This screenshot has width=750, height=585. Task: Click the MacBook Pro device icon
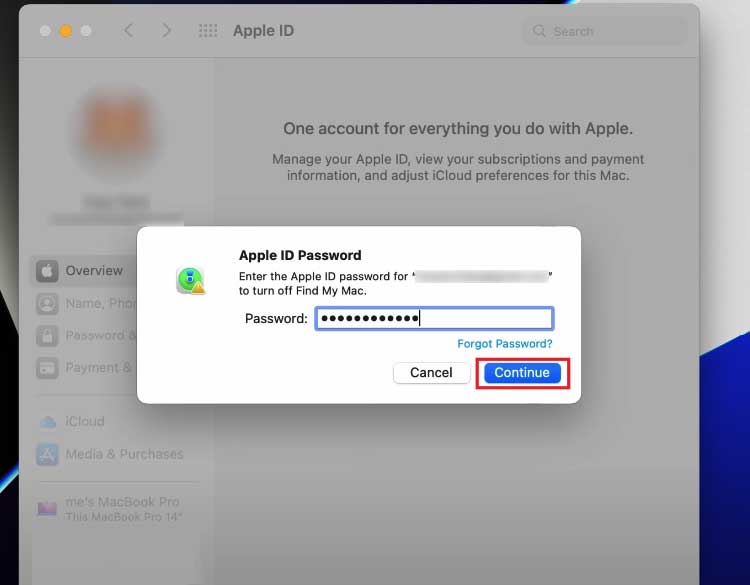coord(47,508)
